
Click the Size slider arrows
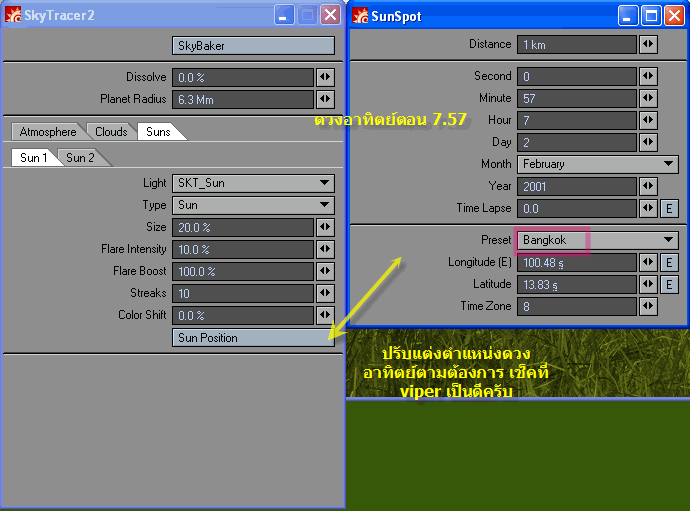(x=325, y=227)
